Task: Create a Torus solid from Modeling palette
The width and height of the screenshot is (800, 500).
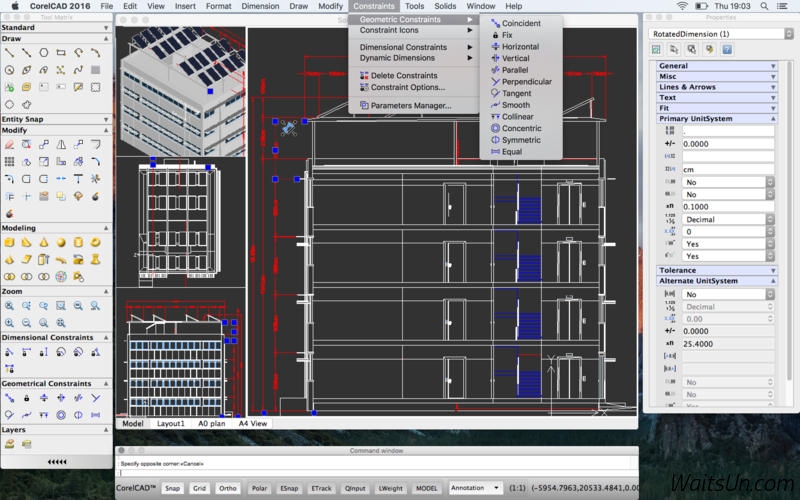Action: click(x=95, y=242)
